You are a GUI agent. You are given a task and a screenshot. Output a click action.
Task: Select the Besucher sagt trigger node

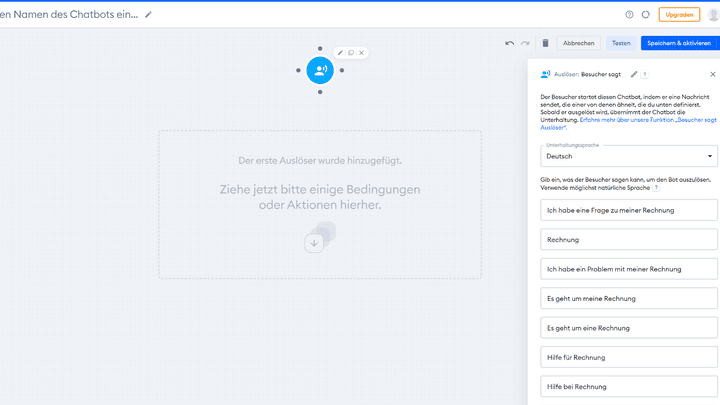(x=320, y=70)
